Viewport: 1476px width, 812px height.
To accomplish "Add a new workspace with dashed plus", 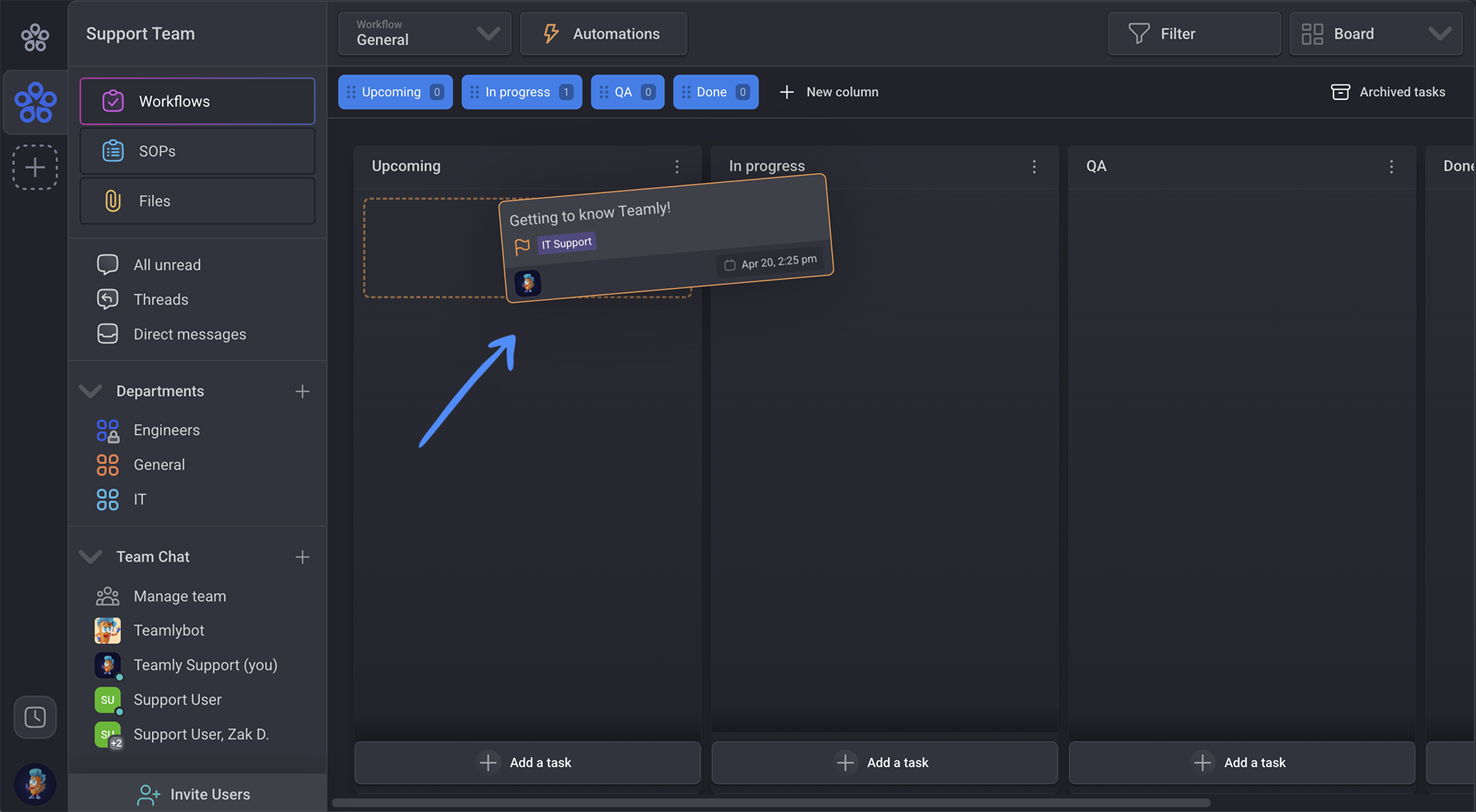I will coord(35,167).
